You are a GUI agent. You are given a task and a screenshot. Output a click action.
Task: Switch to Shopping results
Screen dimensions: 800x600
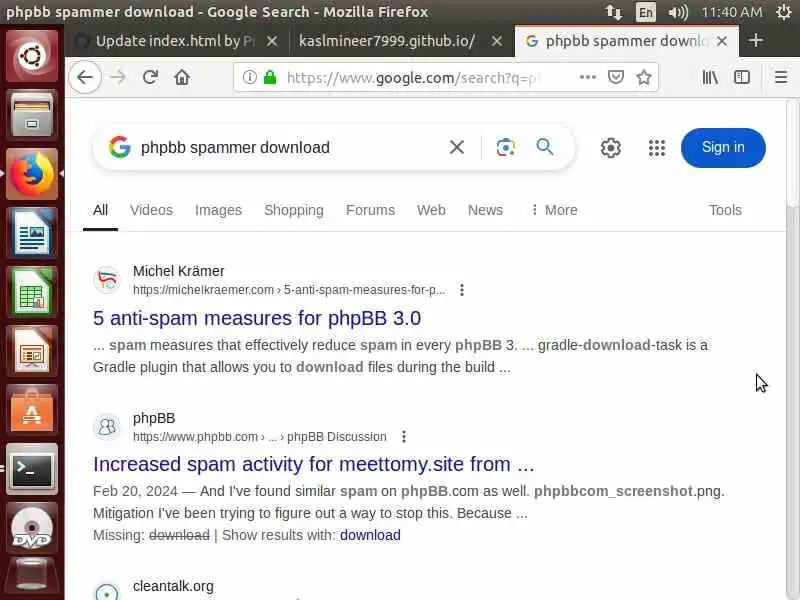tap(294, 210)
